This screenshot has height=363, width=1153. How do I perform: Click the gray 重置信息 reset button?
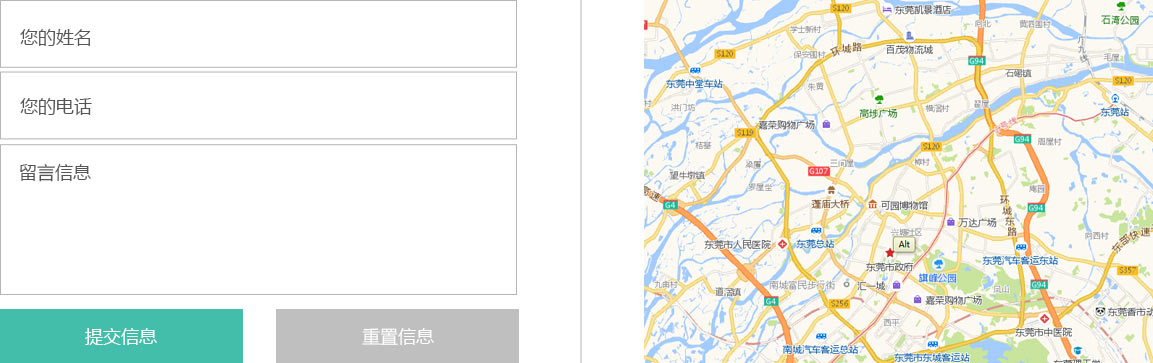point(397,336)
